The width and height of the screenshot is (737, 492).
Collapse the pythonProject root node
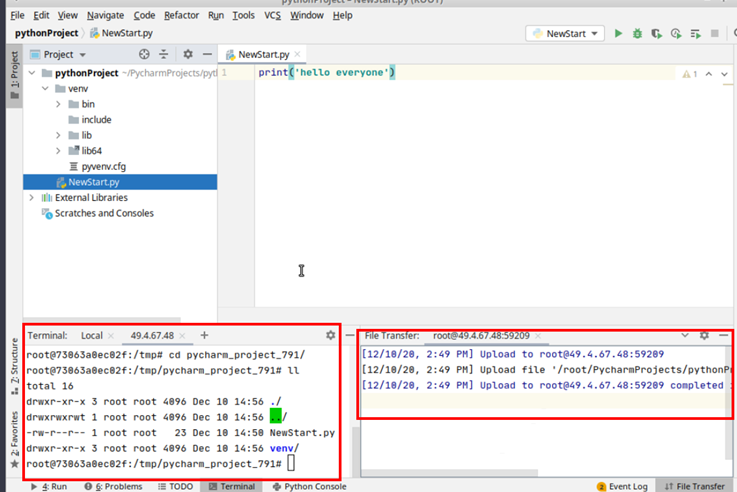click(32, 73)
